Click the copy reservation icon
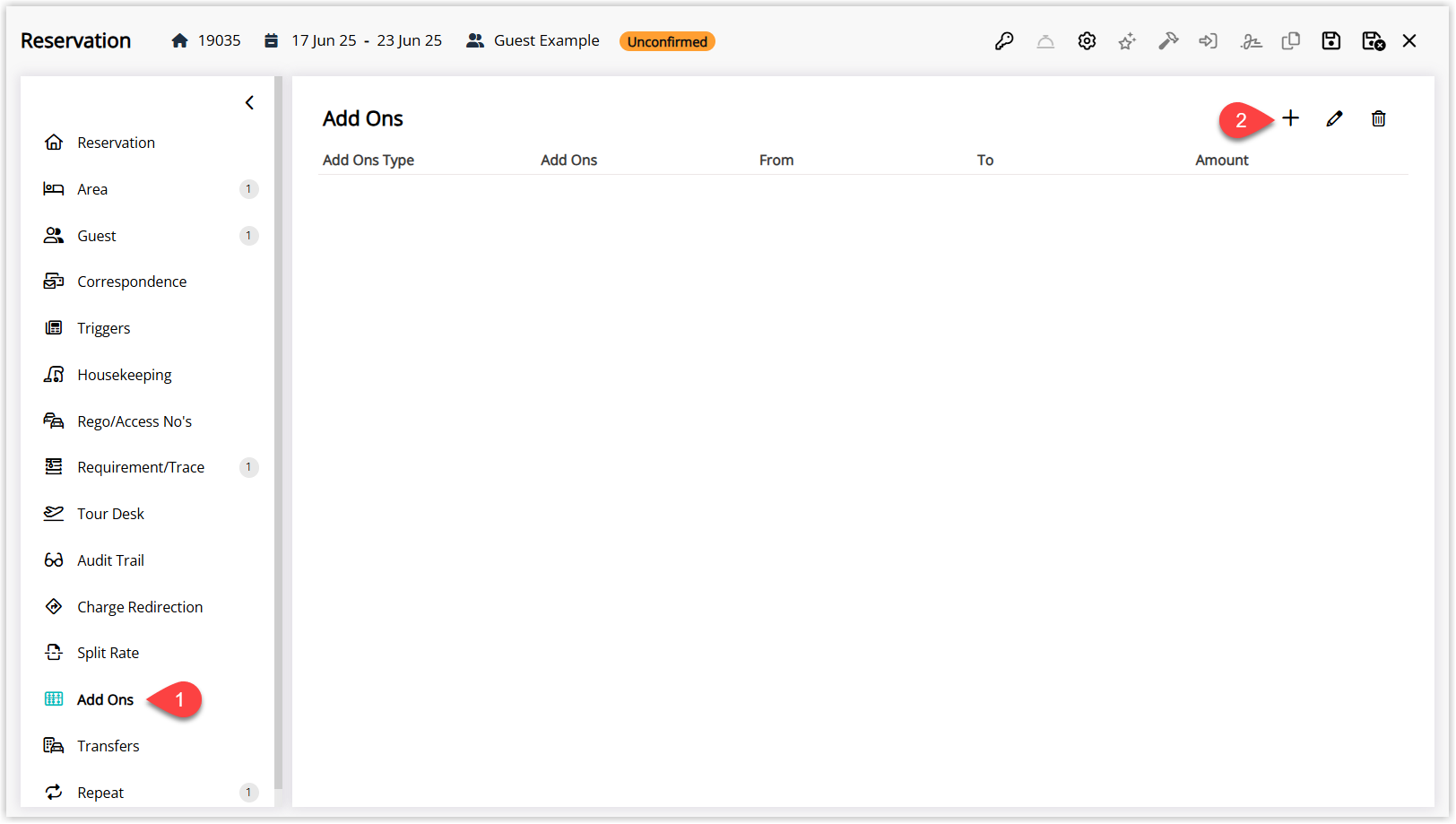The width and height of the screenshot is (1456, 824). click(x=1291, y=41)
